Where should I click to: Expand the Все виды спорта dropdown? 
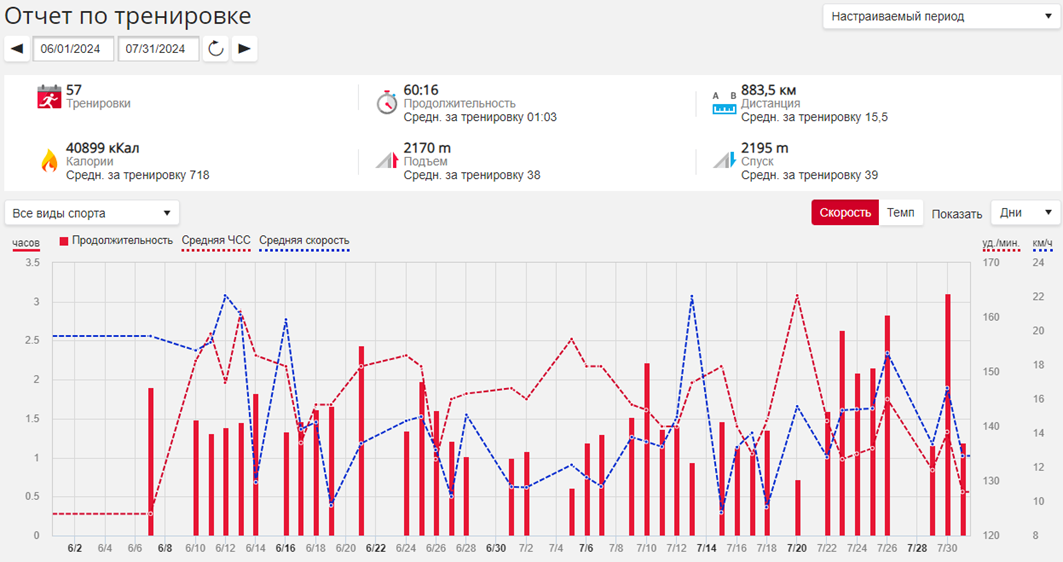92,213
